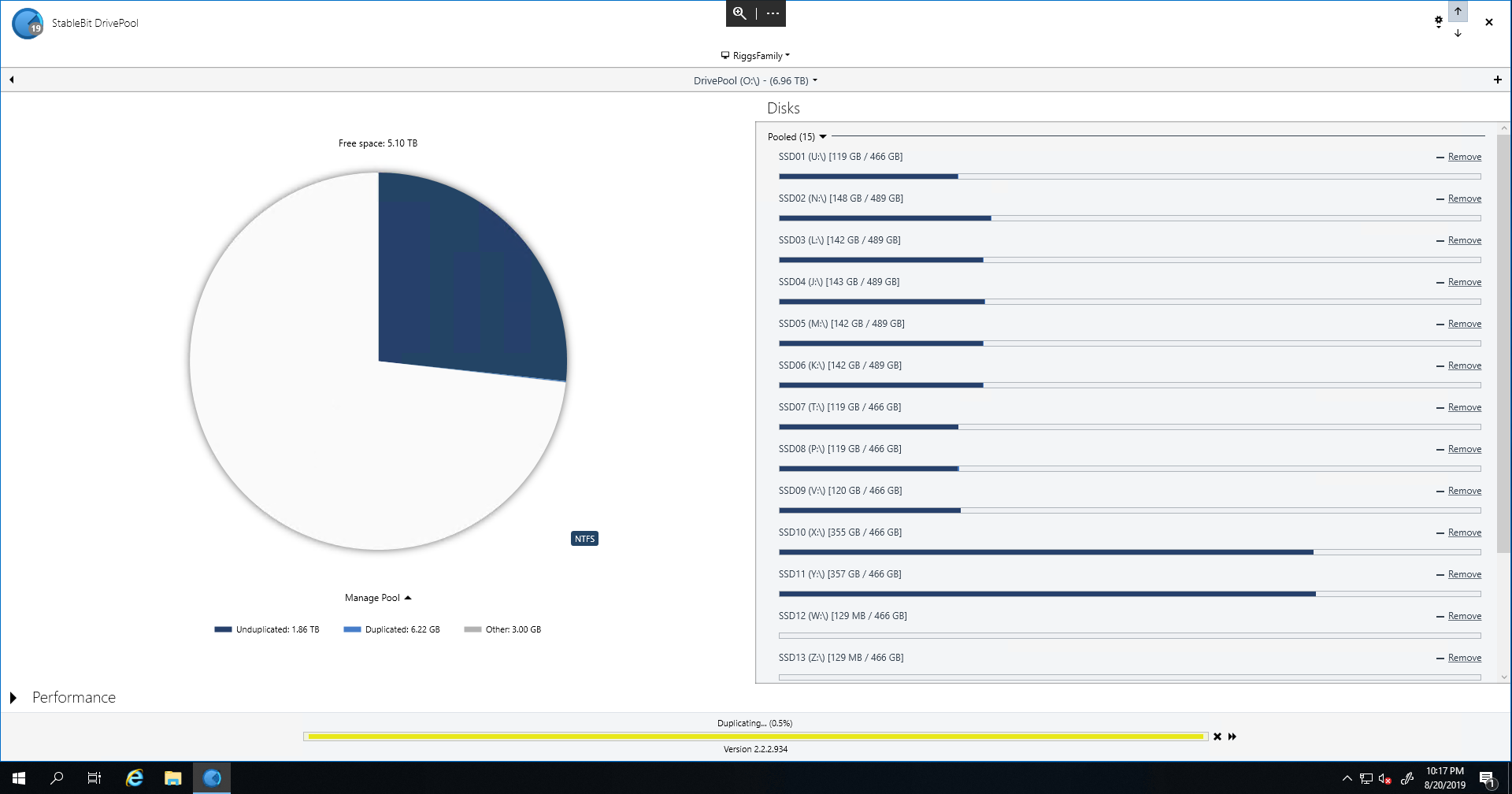Open the RiggsFamily computer dropdown
Image resolution: width=1512 pixels, height=794 pixels.
click(755, 56)
